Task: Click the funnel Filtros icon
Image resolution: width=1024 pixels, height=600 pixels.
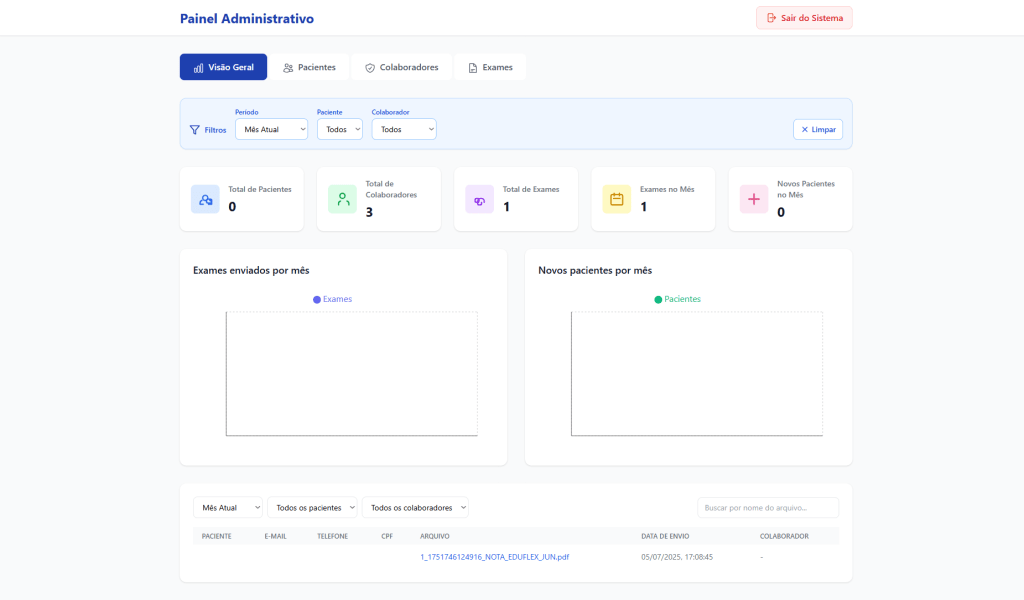Action: [195, 130]
